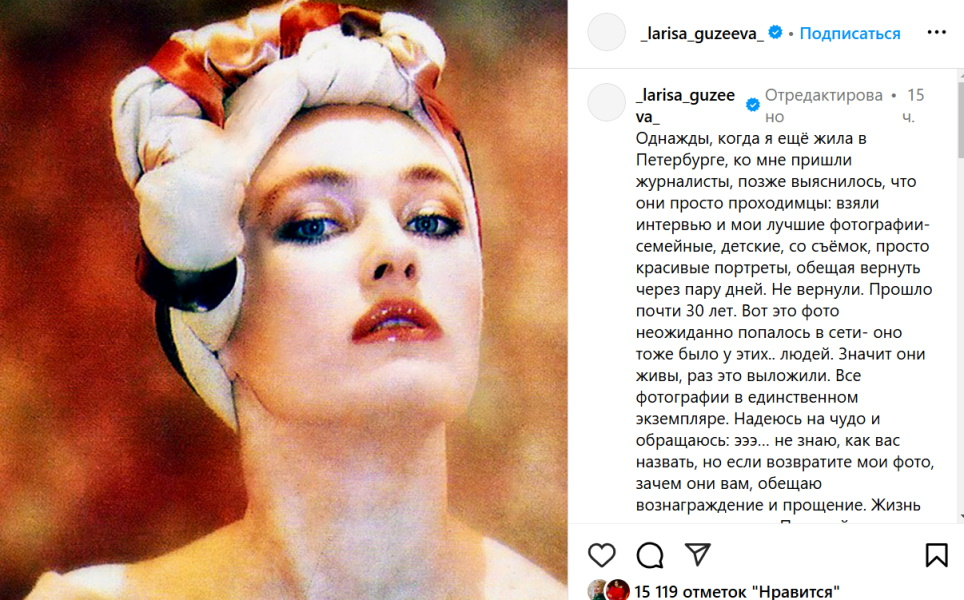Save the post with the bookmark icon
Screen dimensions: 964x600
[x=936, y=555]
